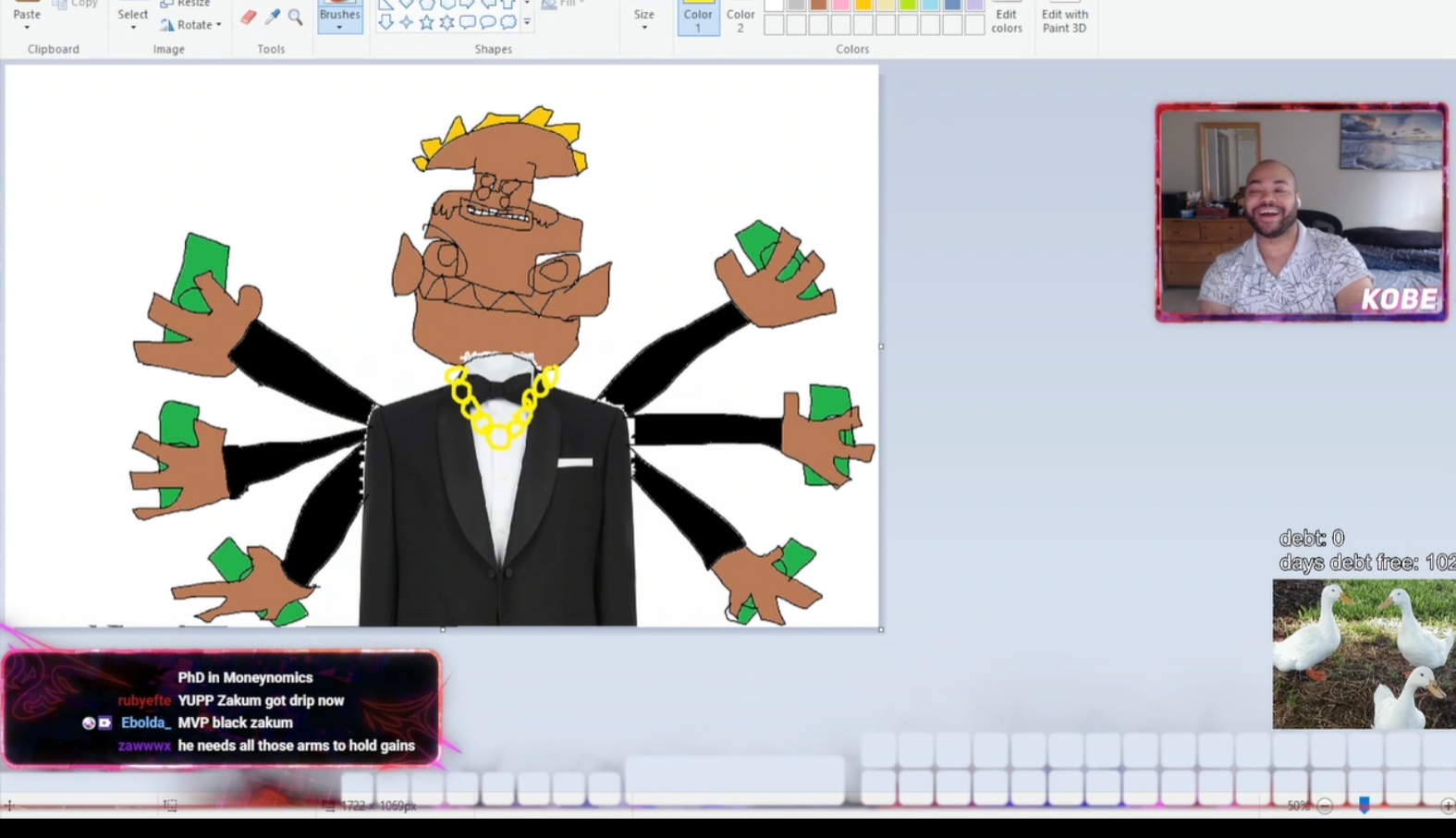Select Color 1 foreground
The width and height of the screenshot is (1456, 838).
[x=698, y=17]
